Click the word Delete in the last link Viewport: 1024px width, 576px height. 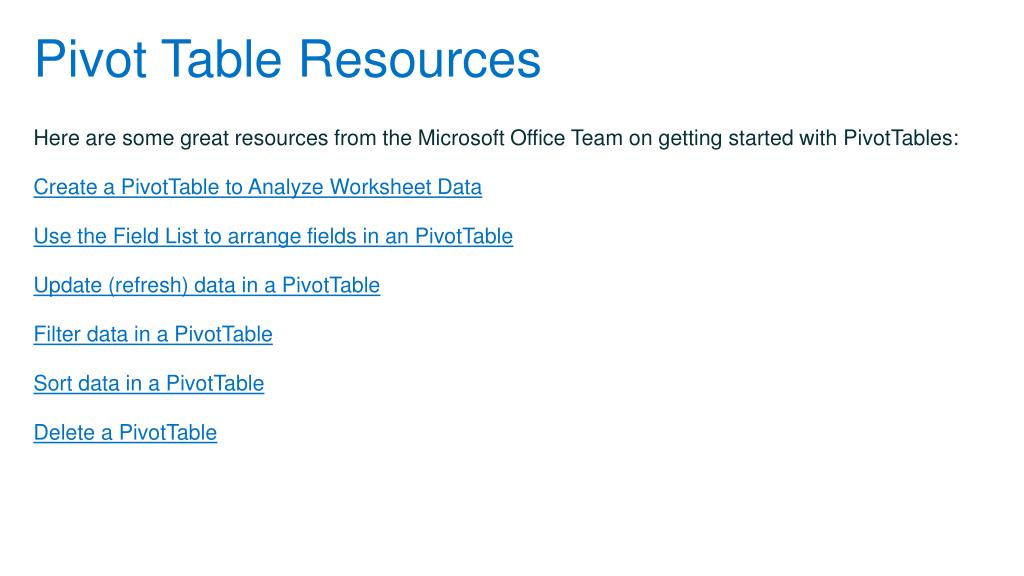click(64, 432)
